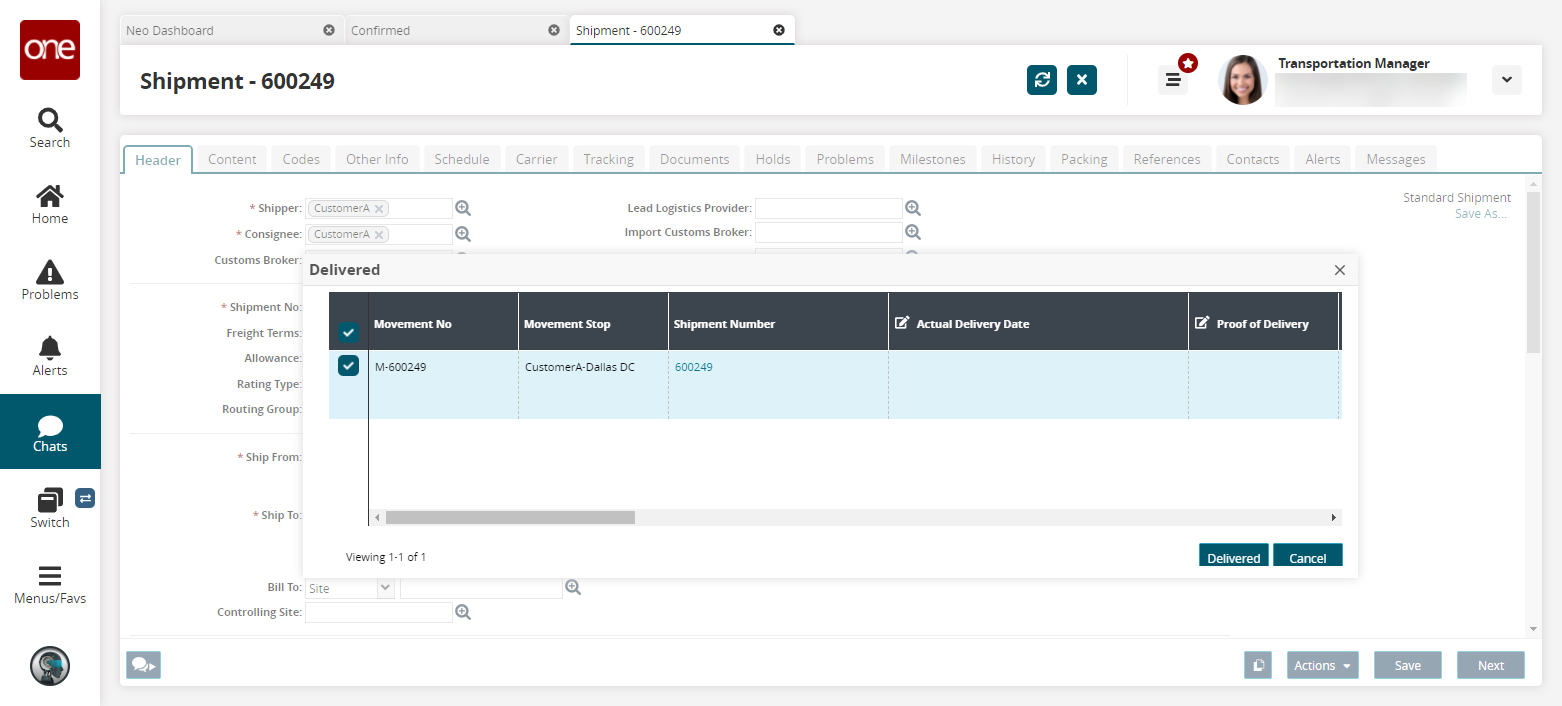The height and width of the screenshot is (706, 1562).
Task: Switch to the Tracking tab
Action: click(608, 159)
